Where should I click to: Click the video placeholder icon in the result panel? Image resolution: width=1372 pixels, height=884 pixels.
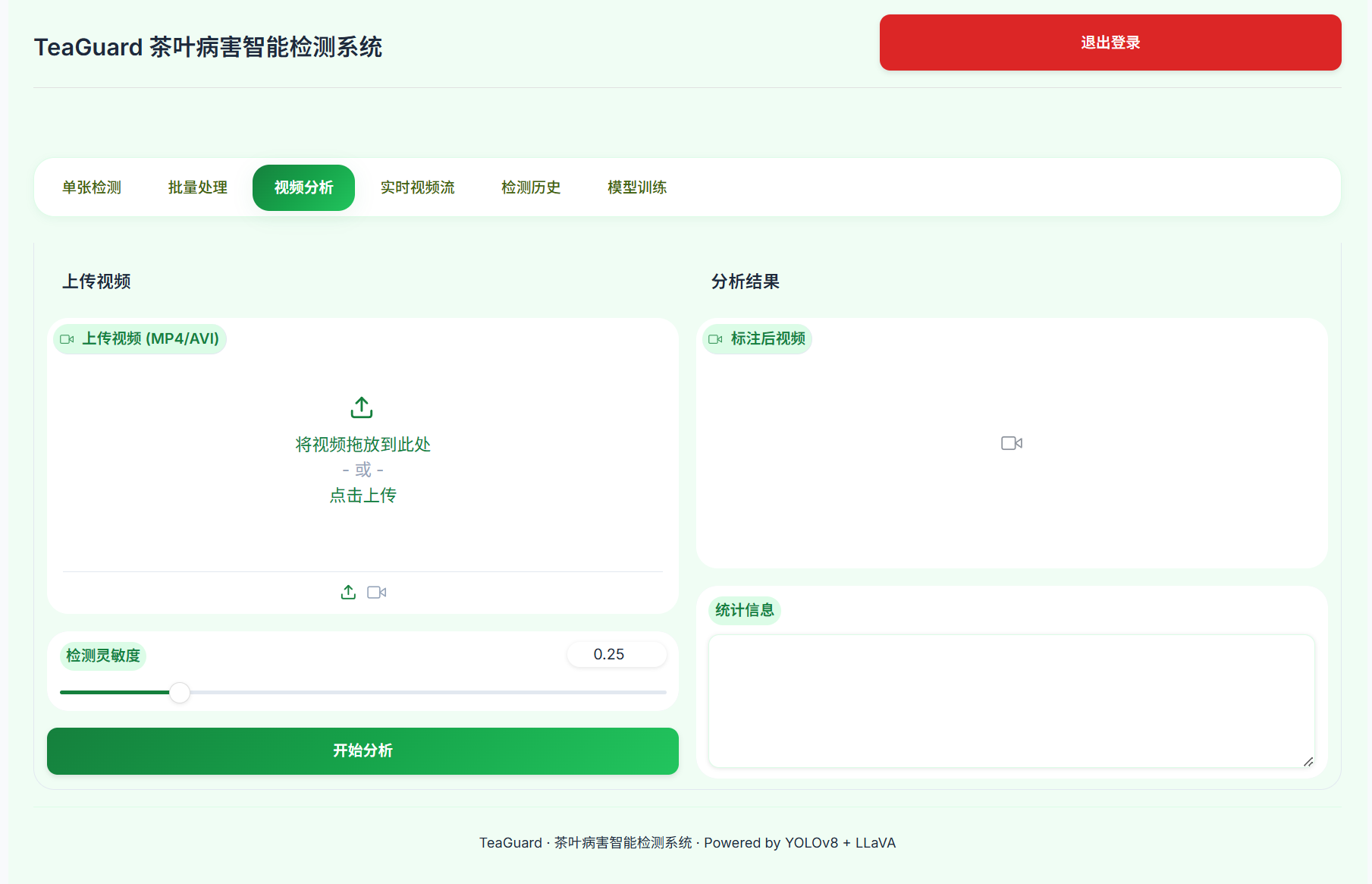(1012, 443)
